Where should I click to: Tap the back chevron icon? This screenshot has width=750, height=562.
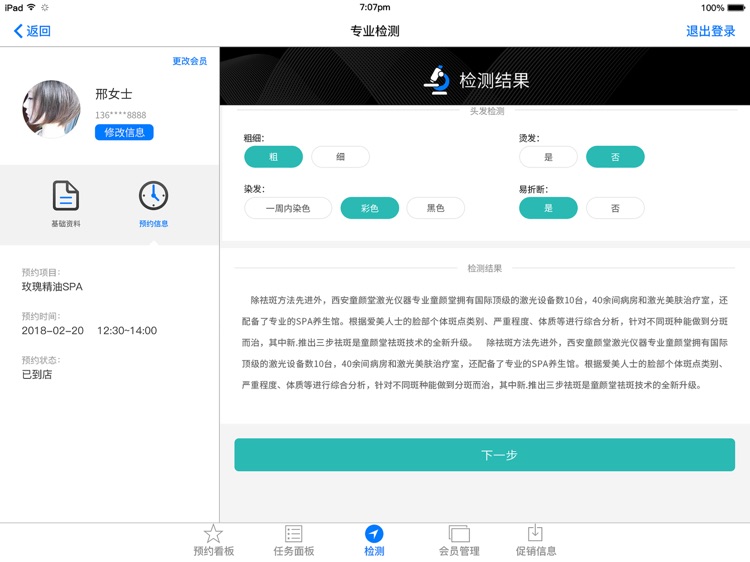click(18, 31)
